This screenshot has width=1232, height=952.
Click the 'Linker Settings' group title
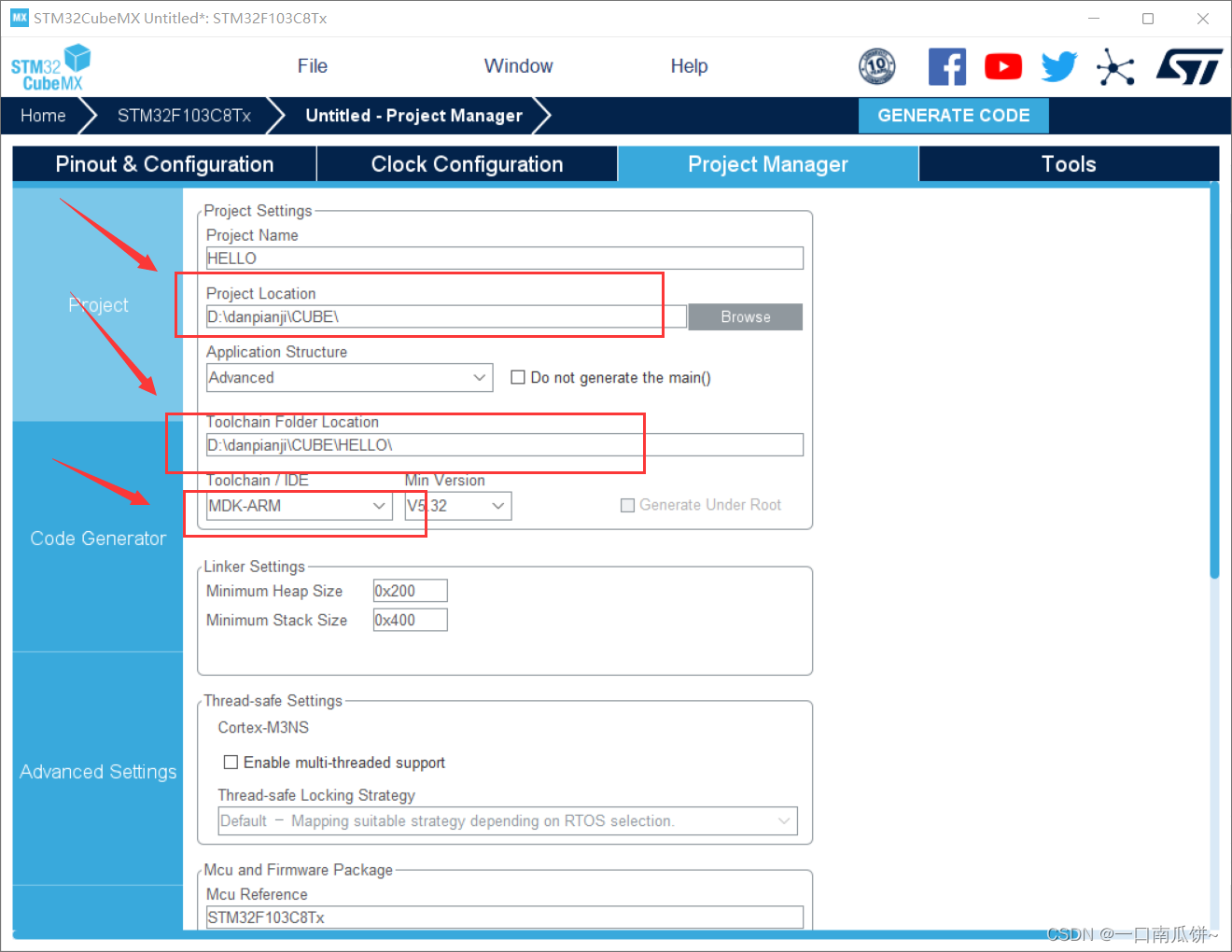point(254,567)
